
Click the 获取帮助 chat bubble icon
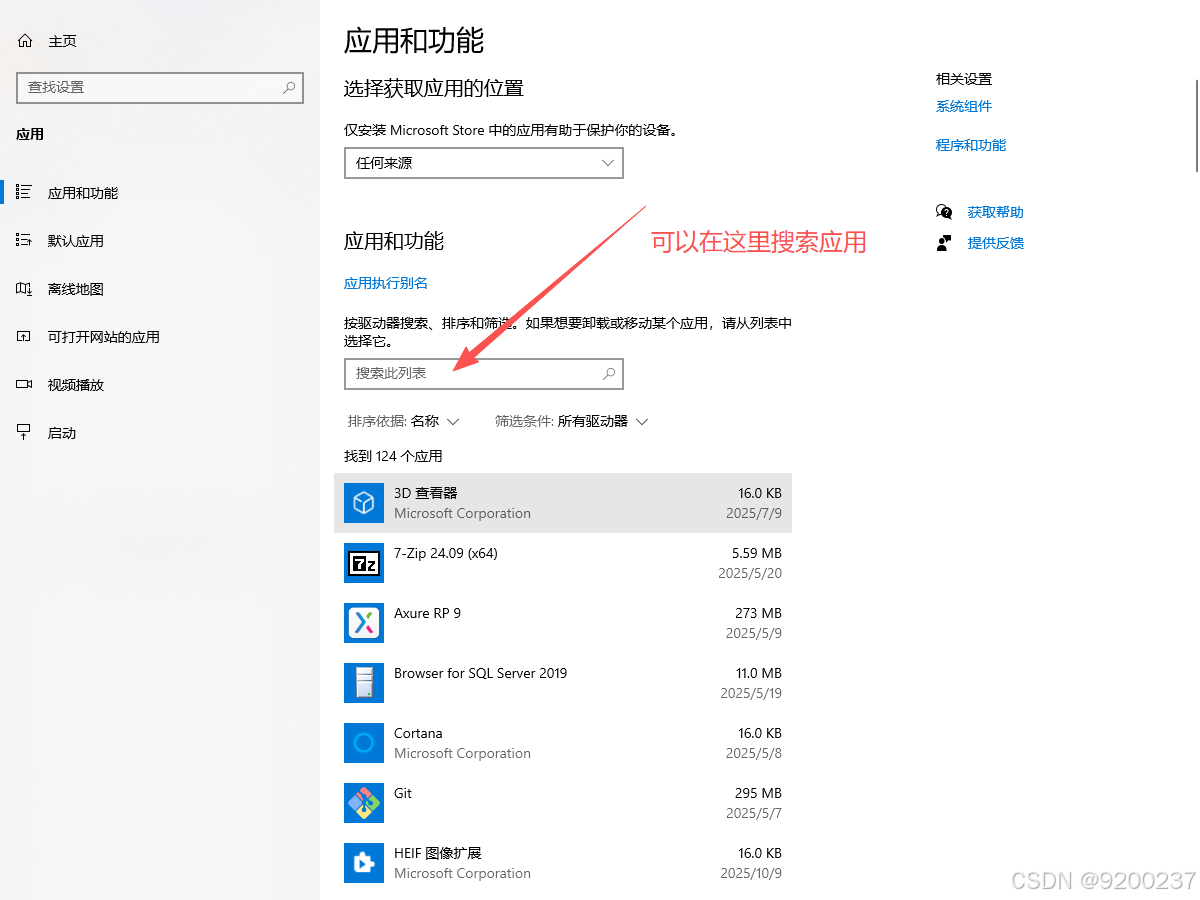[x=944, y=212]
